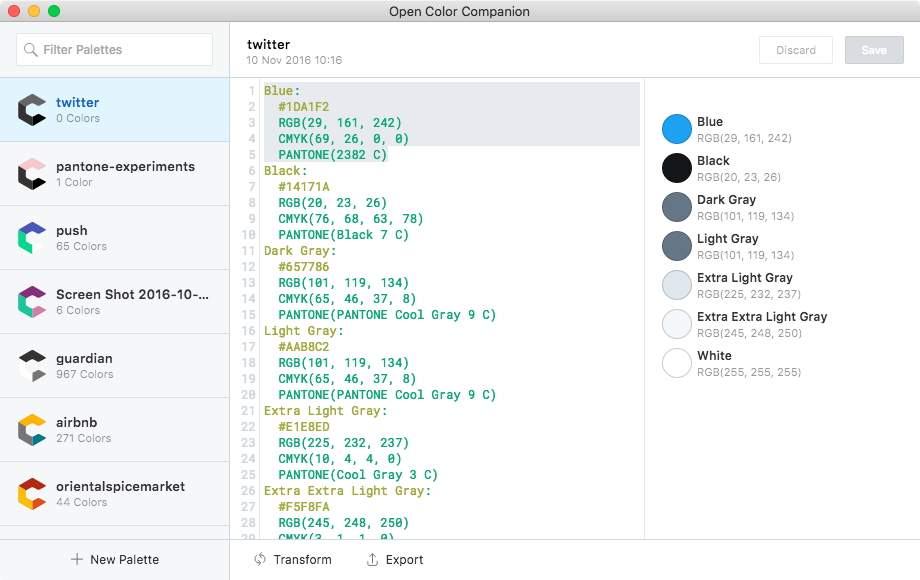Click code line '#E1E8ED'
Image resolution: width=920 pixels, height=580 pixels.
coord(304,427)
